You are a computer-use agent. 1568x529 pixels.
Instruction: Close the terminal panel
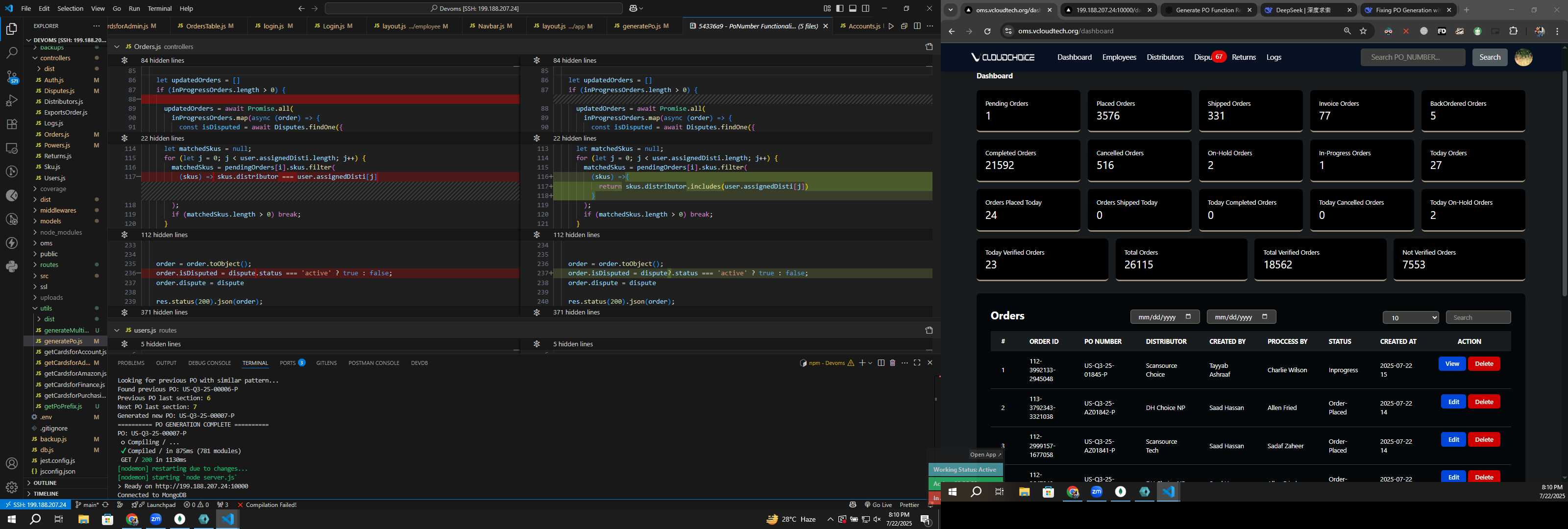tap(930, 363)
